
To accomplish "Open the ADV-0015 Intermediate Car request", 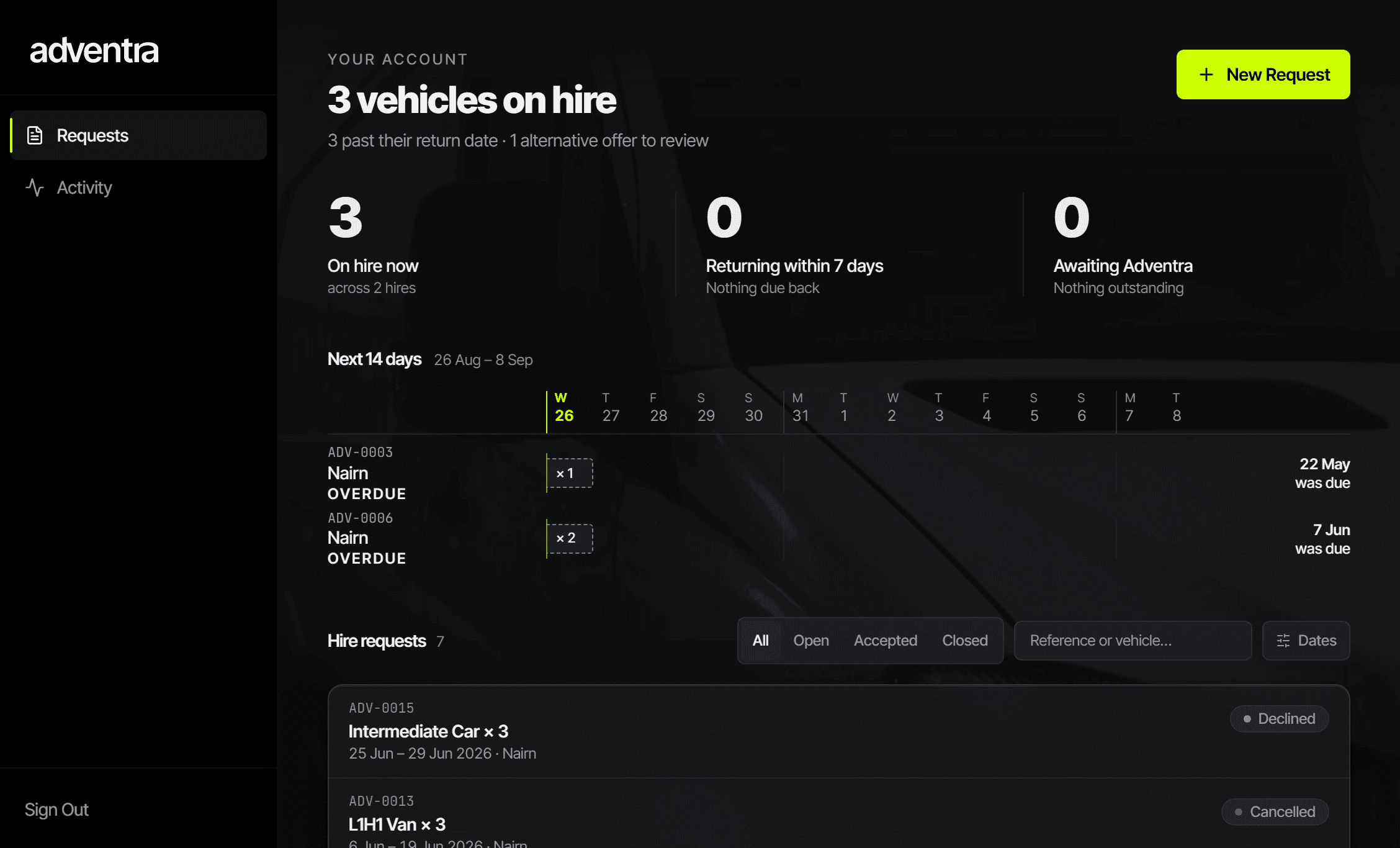I will click(x=838, y=731).
